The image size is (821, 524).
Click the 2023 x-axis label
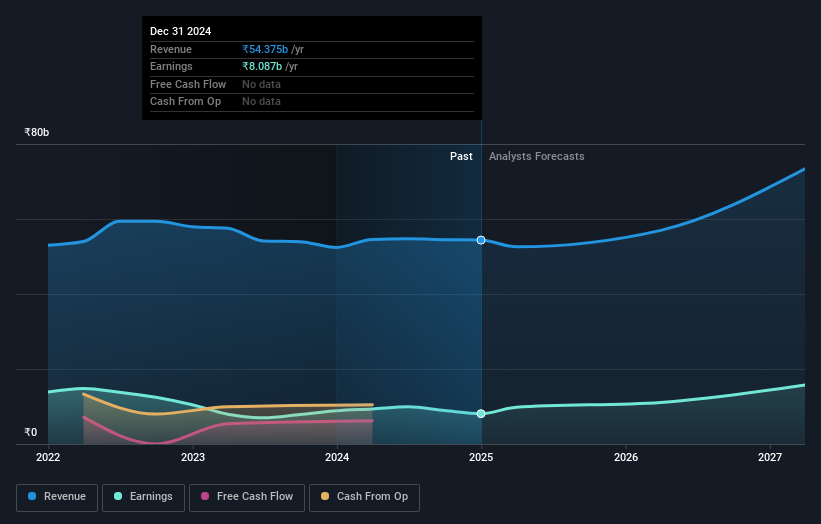click(x=193, y=458)
